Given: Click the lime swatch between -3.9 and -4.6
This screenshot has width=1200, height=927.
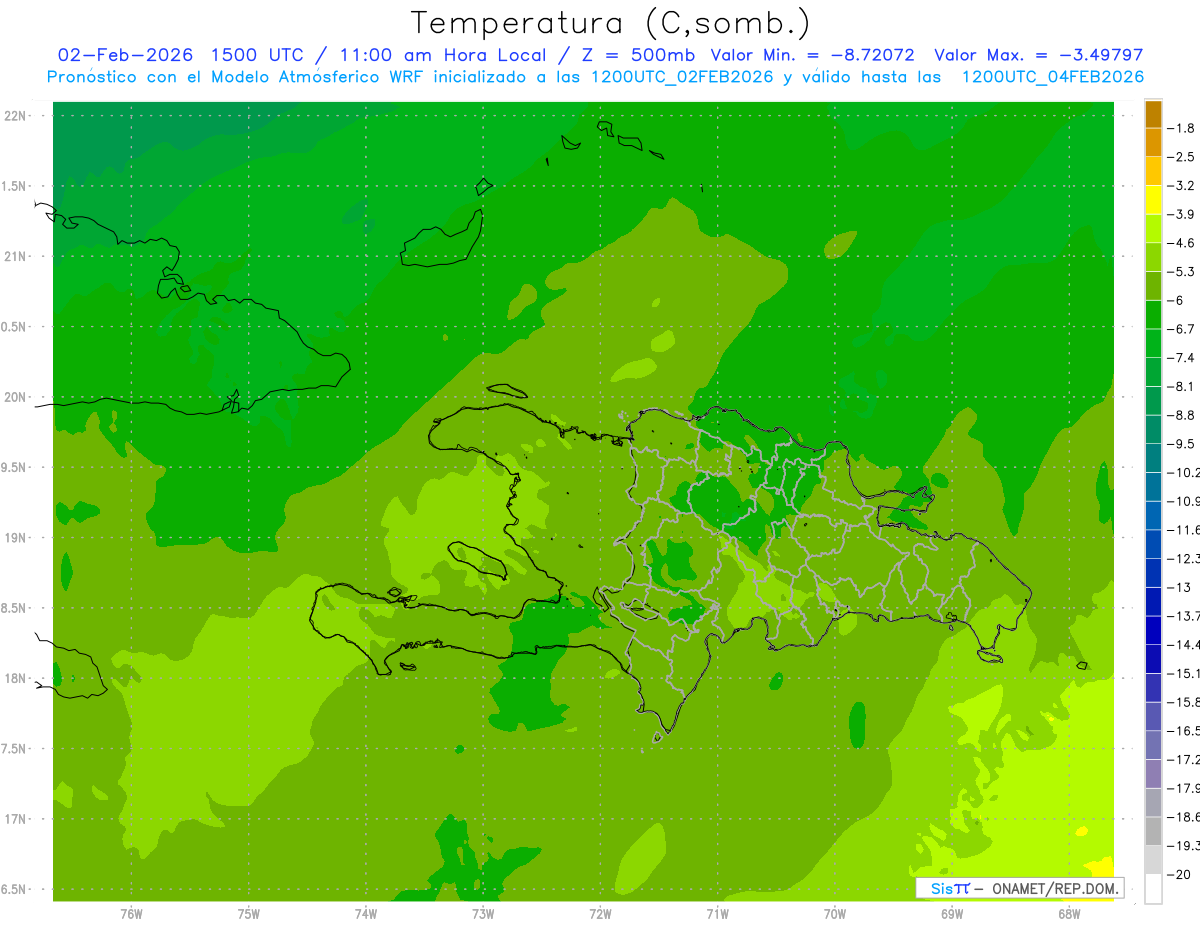Looking at the screenshot, I should pyautogui.click(x=1153, y=228).
